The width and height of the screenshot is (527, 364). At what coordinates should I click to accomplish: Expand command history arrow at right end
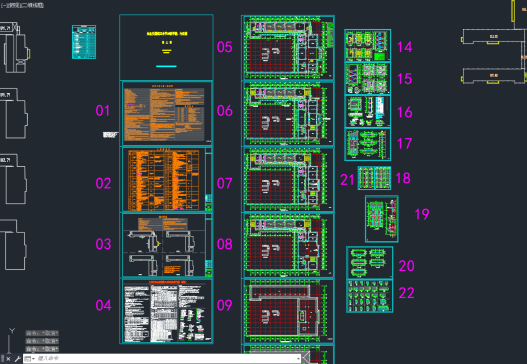(298, 359)
